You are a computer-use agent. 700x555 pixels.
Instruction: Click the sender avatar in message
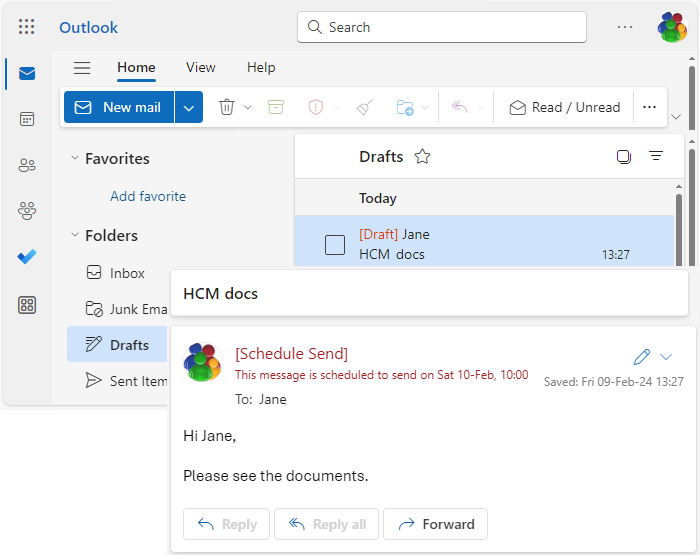[203, 362]
